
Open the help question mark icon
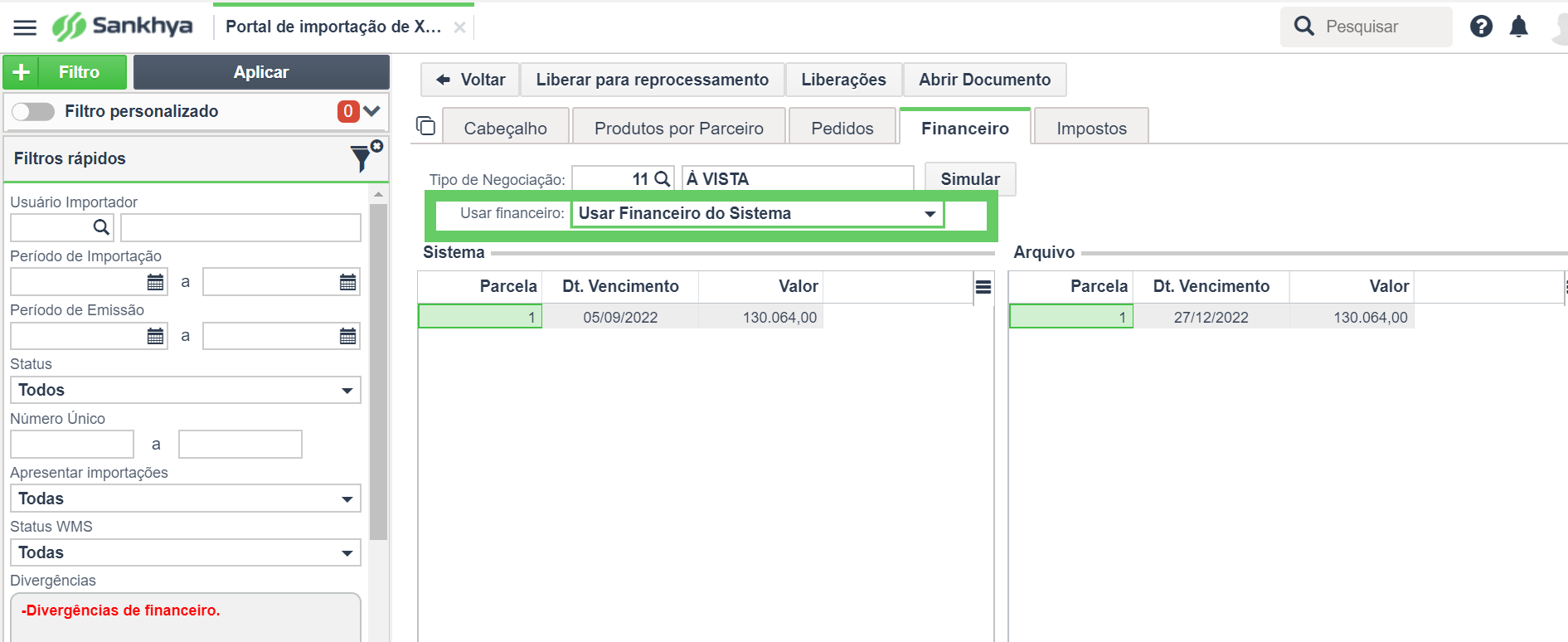click(x=1481, y=27)
